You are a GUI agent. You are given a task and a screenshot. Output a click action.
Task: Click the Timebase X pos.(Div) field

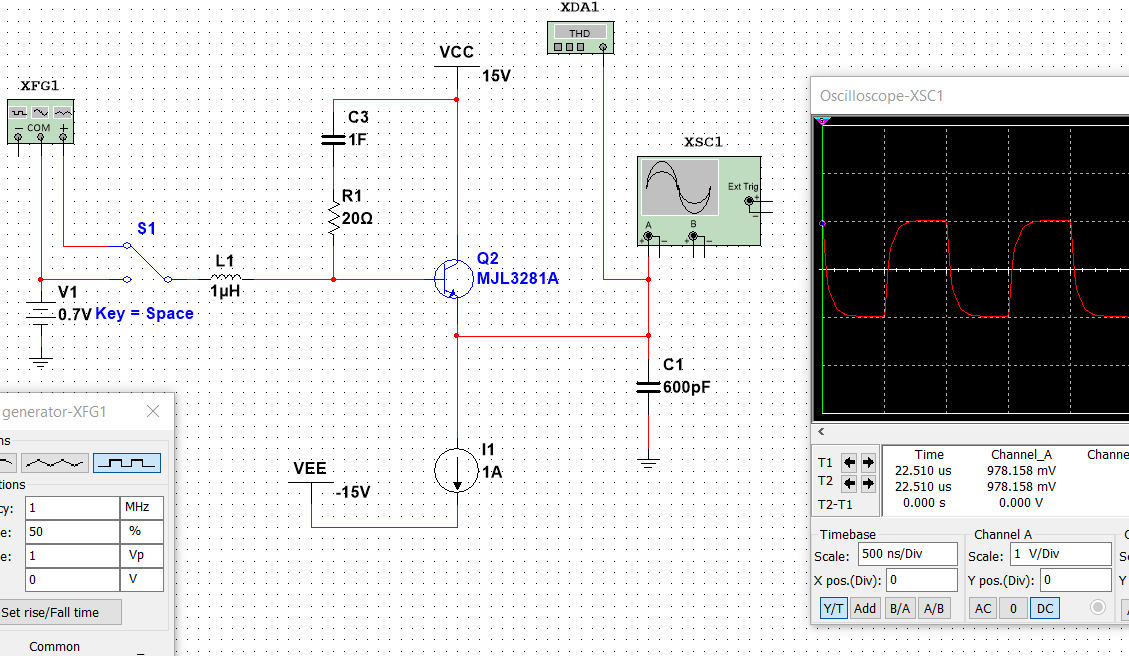point(922,580)
